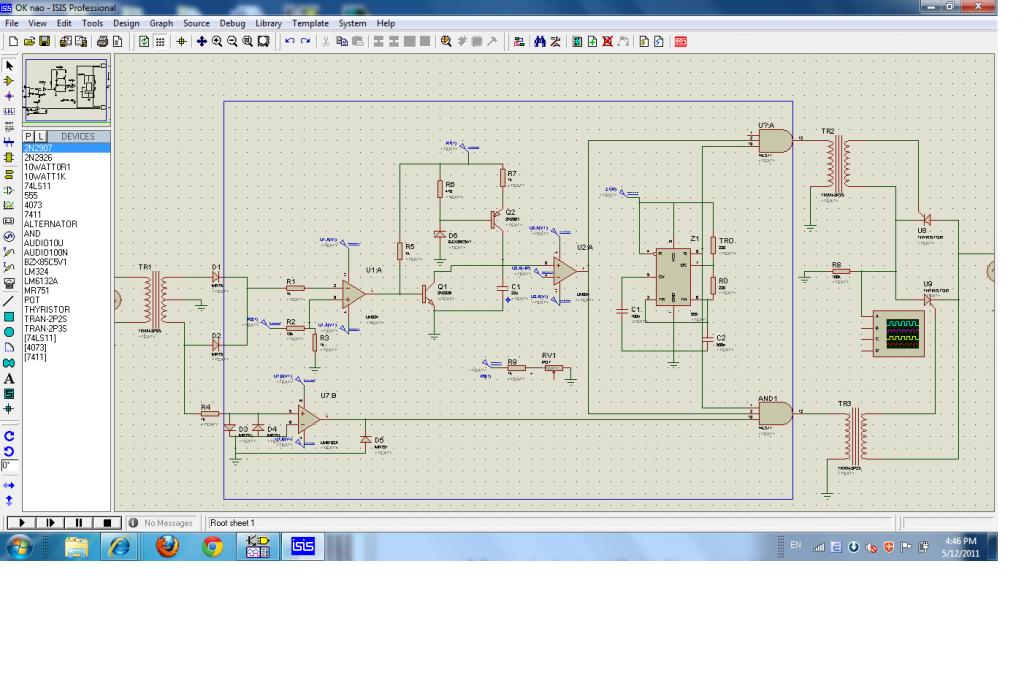Toggle the grid display toolbar button
The width and height of the screenshot is (1024, 683).
(161, 42)
